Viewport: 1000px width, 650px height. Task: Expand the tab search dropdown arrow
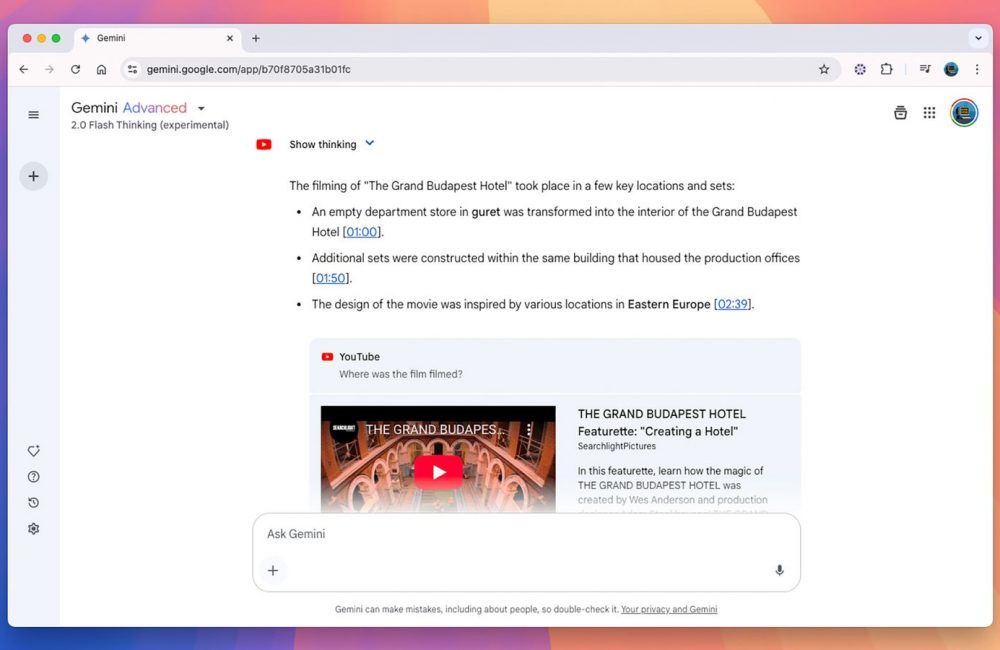pos(977,38)
